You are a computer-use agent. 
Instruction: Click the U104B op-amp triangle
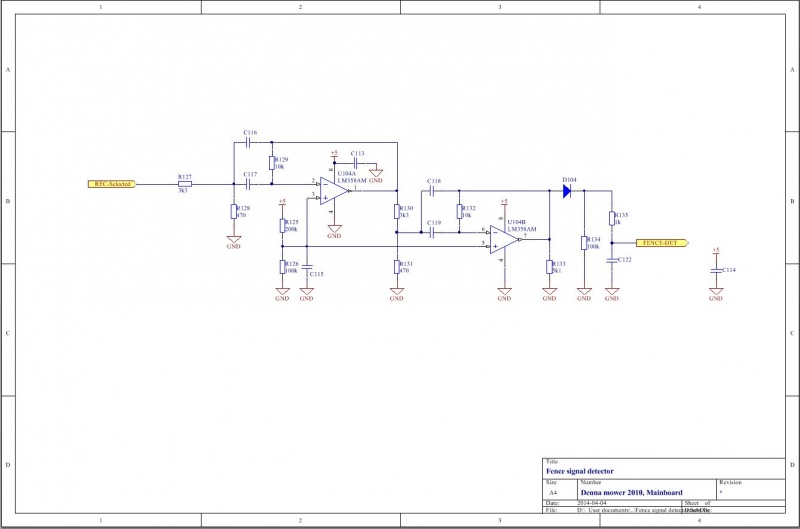tap(504, 240)
